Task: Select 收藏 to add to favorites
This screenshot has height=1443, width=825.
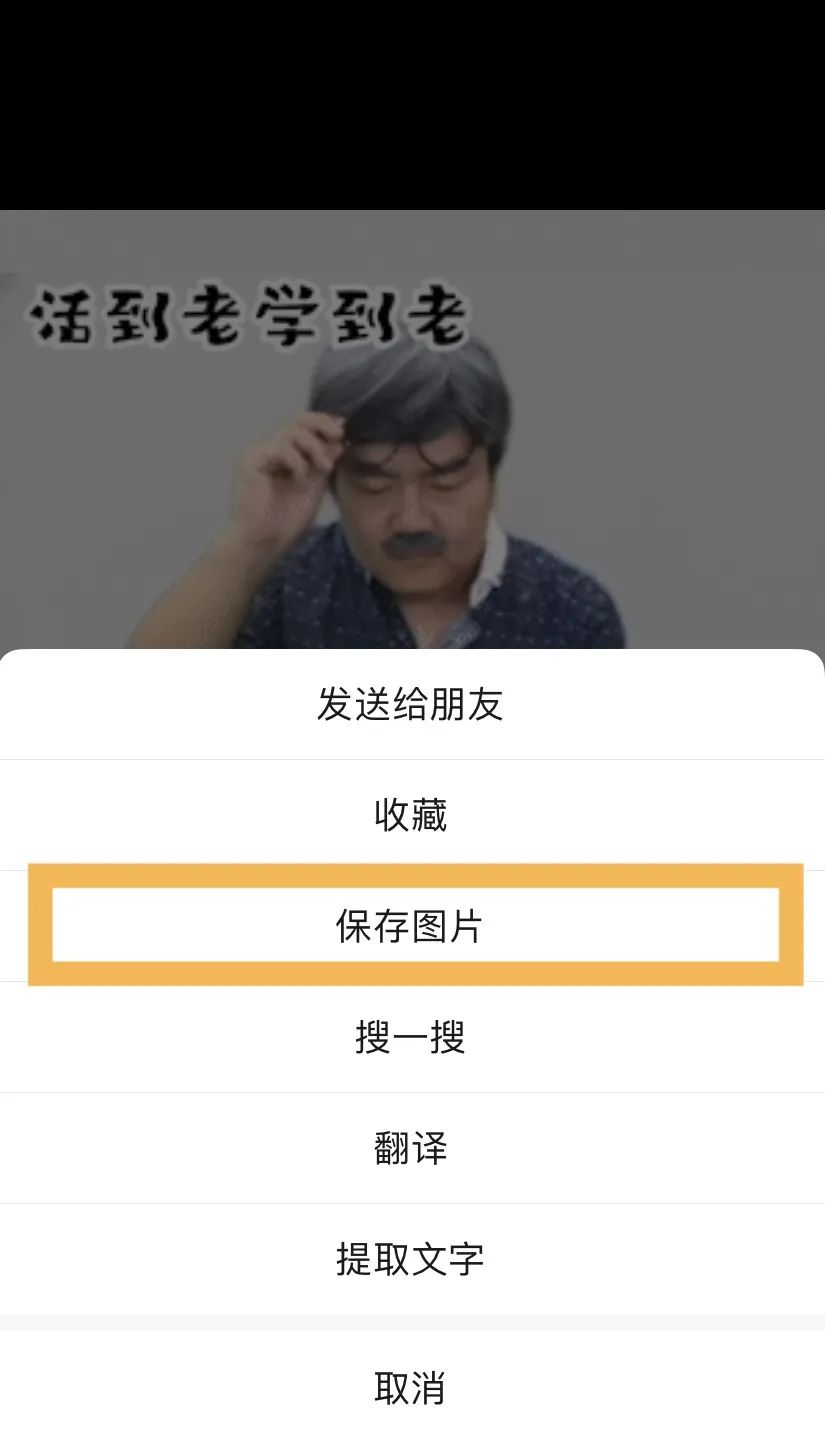Action: 410,815
